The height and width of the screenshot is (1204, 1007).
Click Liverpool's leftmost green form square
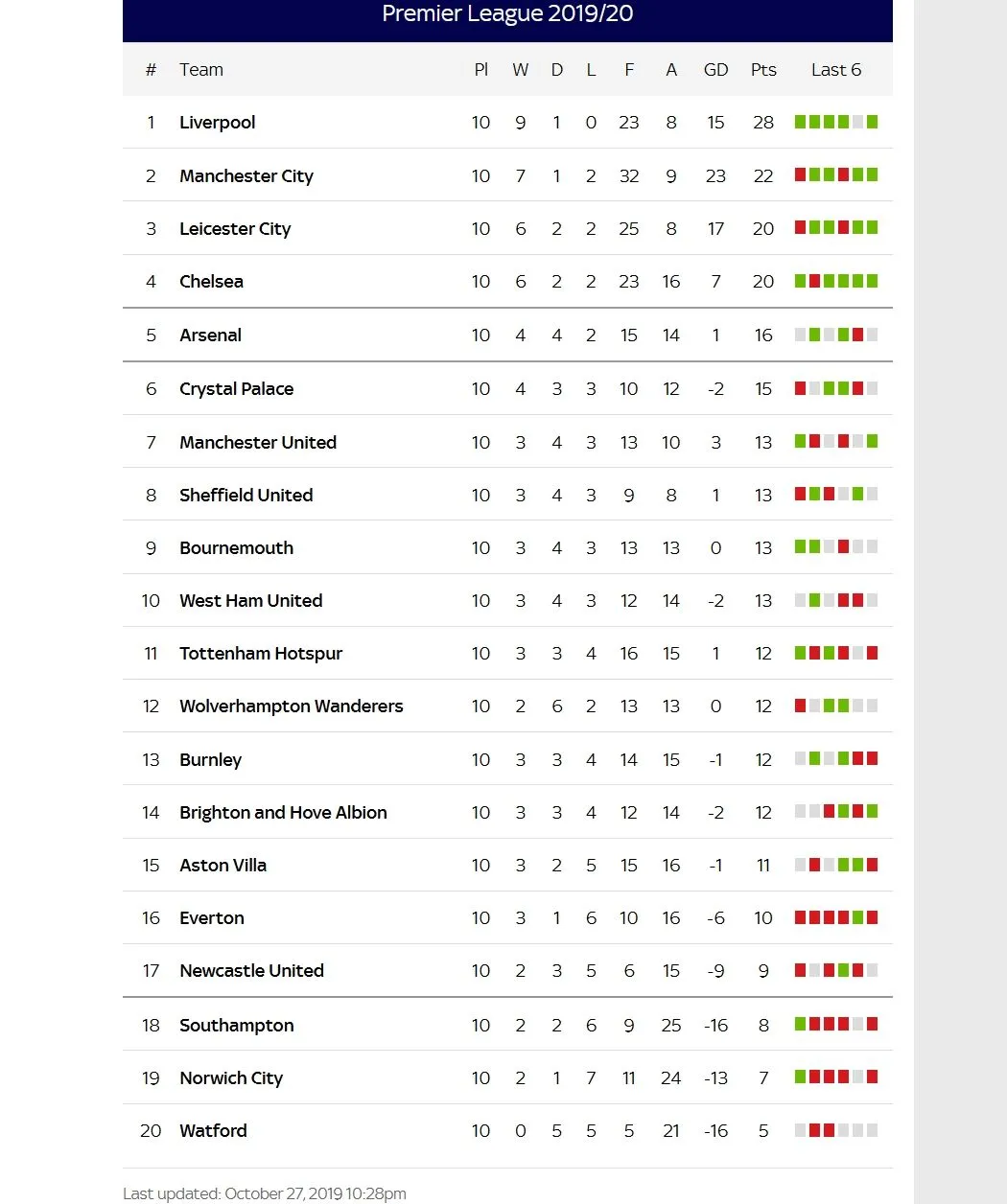pos(800,122)
